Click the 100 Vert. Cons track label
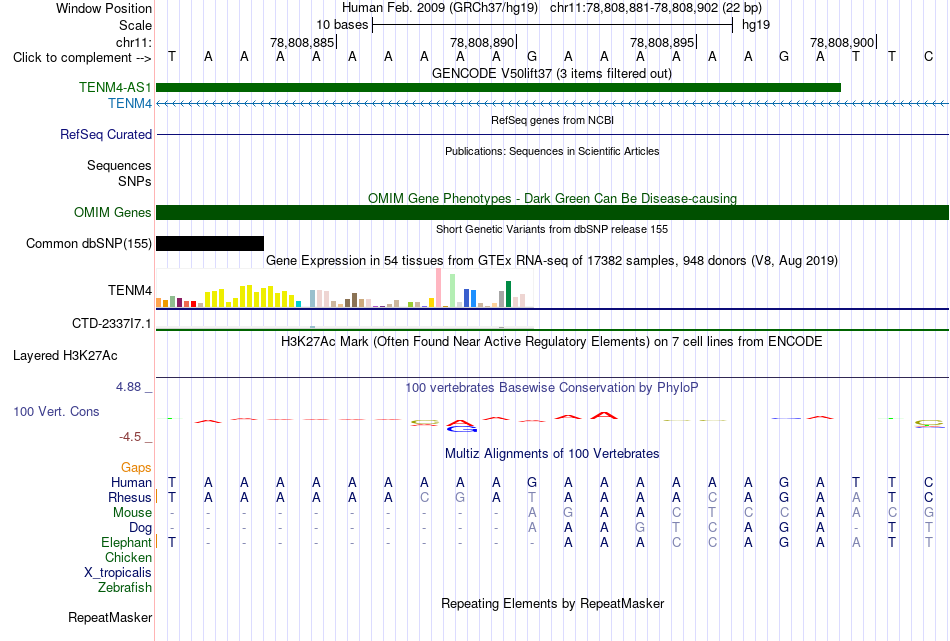Viewport: 950px width, 641px height. 56,412
